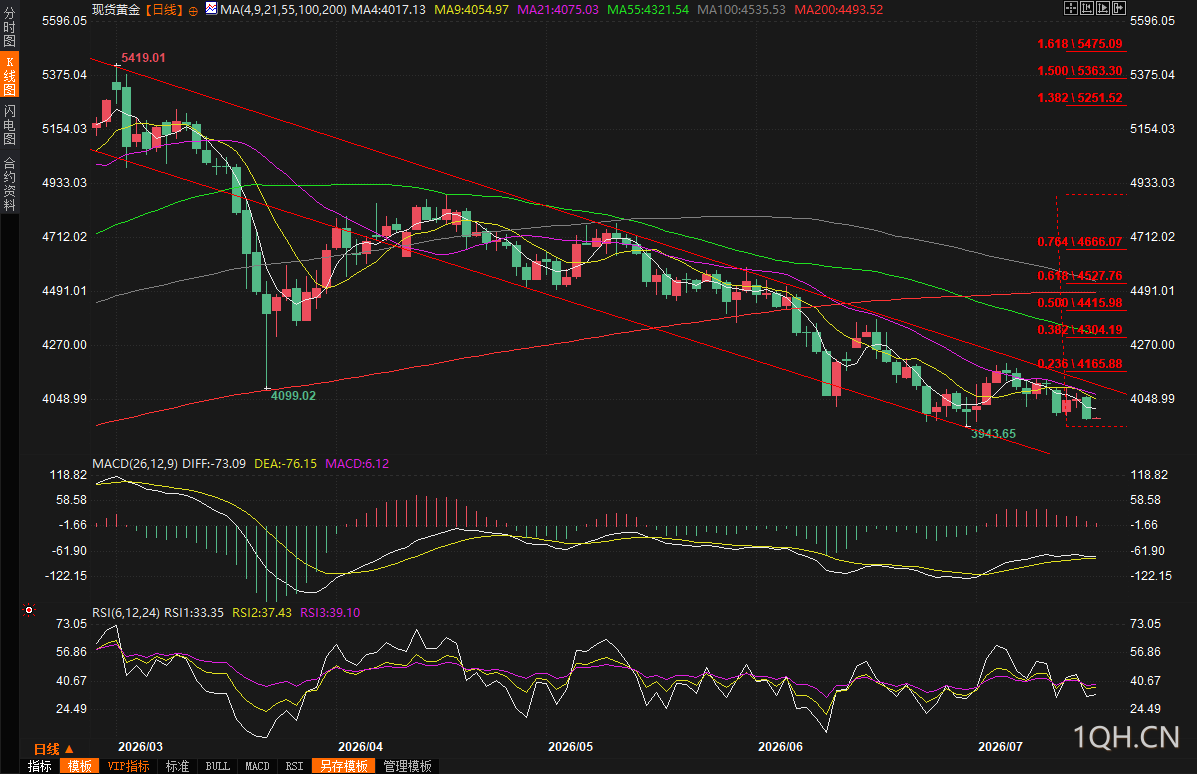Image resolution: width=1197 pixels, height=774 pixels.
Task: Click the 2026/05 date label
Action: pos(570,747)
